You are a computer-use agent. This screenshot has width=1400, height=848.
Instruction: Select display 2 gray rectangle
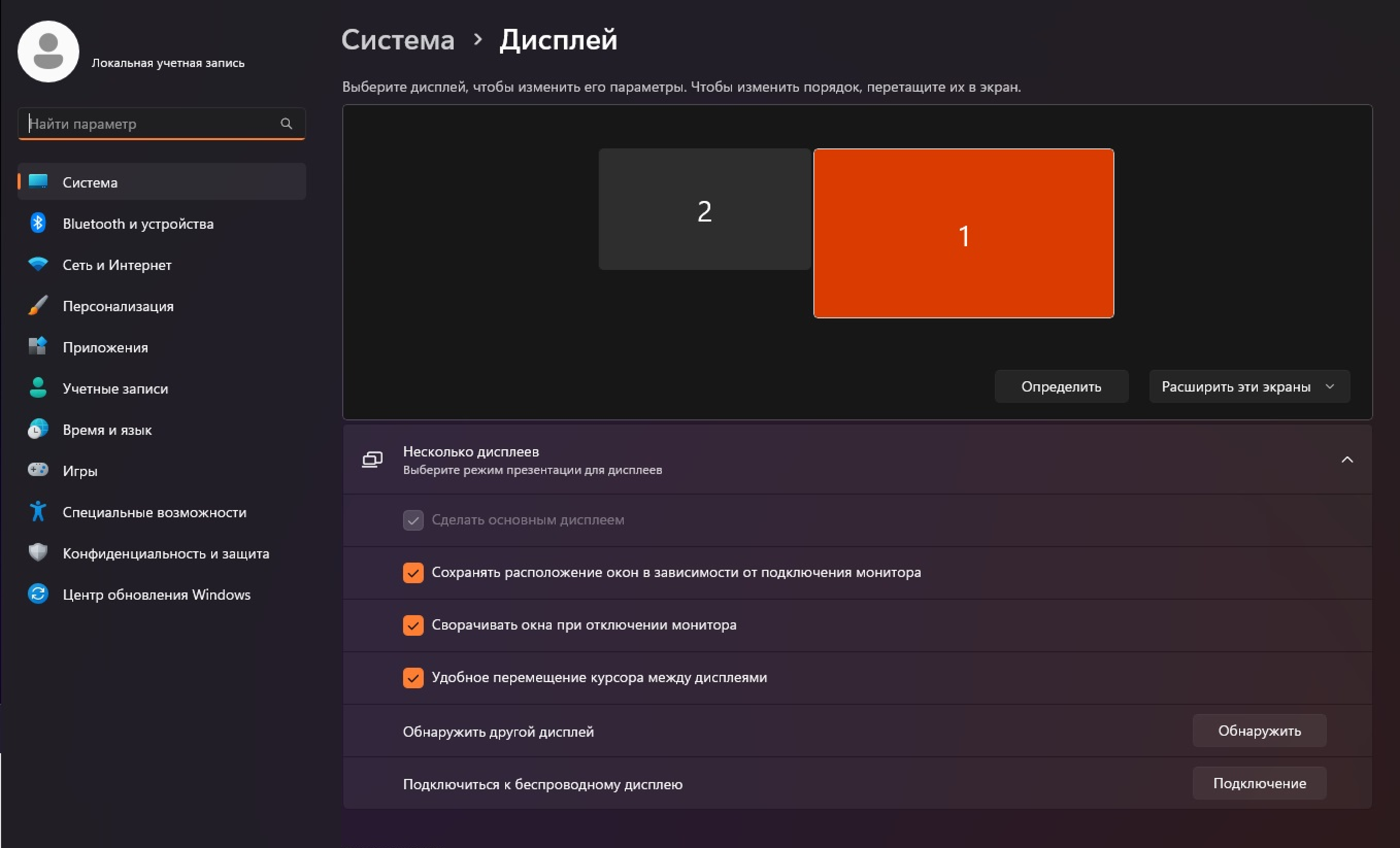(705, 210)
